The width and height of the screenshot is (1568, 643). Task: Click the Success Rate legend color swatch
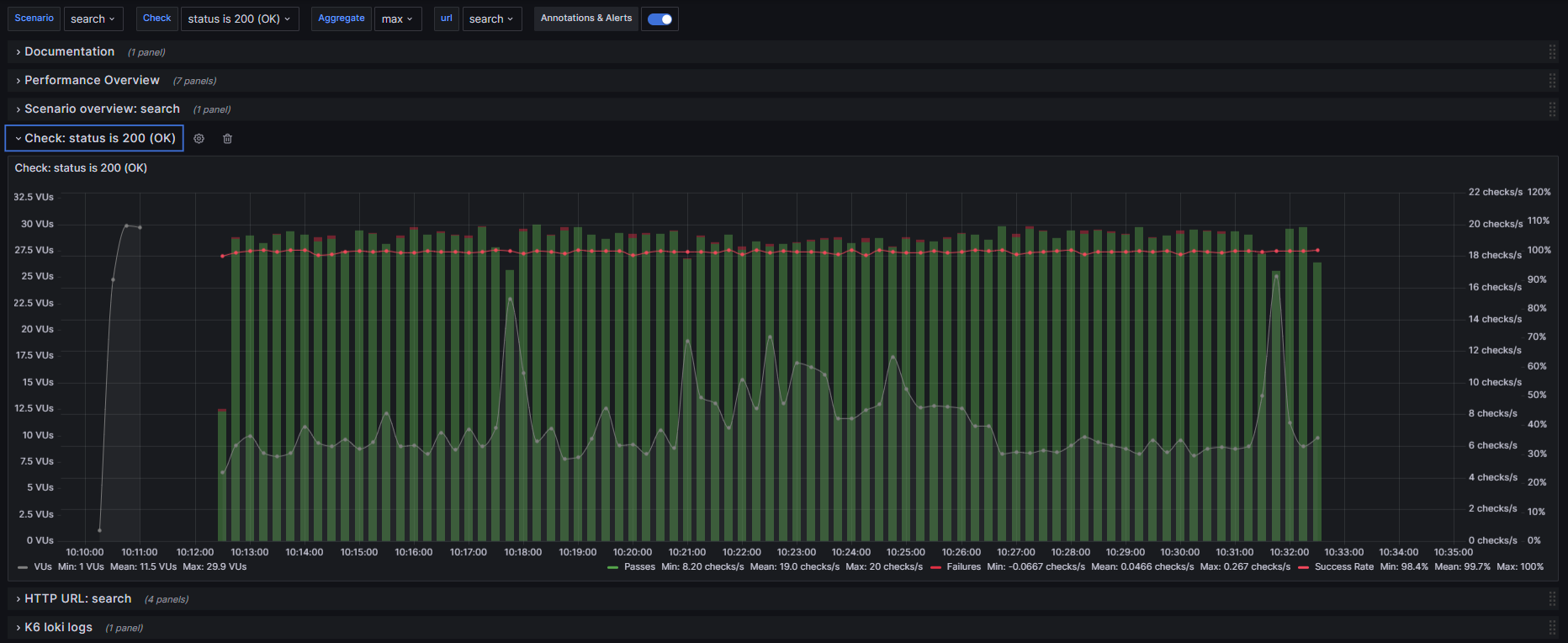pos(1303,567)
